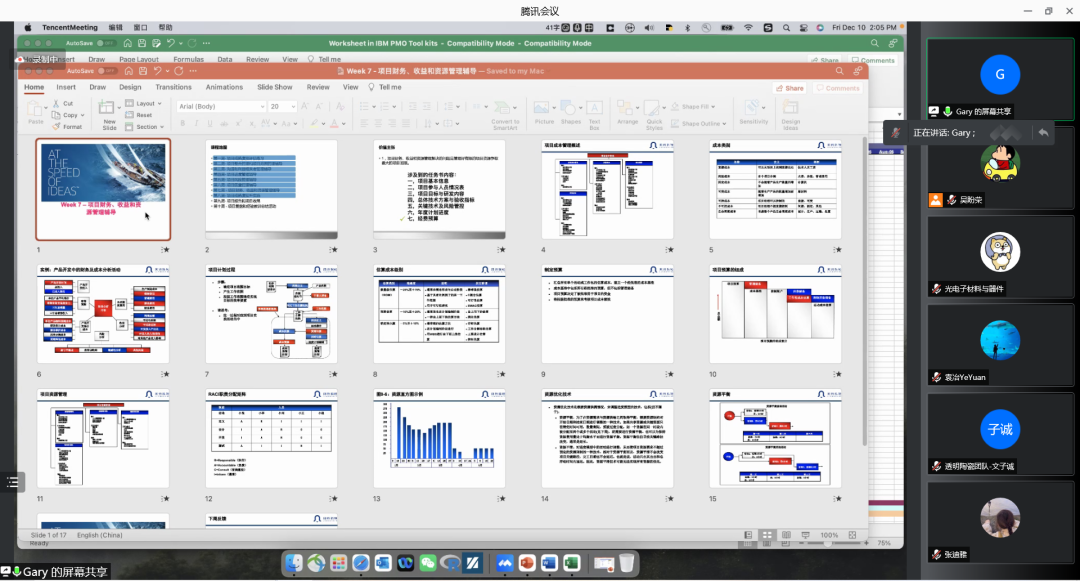Image resolution: width=1080 pixels, height=581 pixels.
Task: Apply Underline formatting
Action: tap(210, 124)
